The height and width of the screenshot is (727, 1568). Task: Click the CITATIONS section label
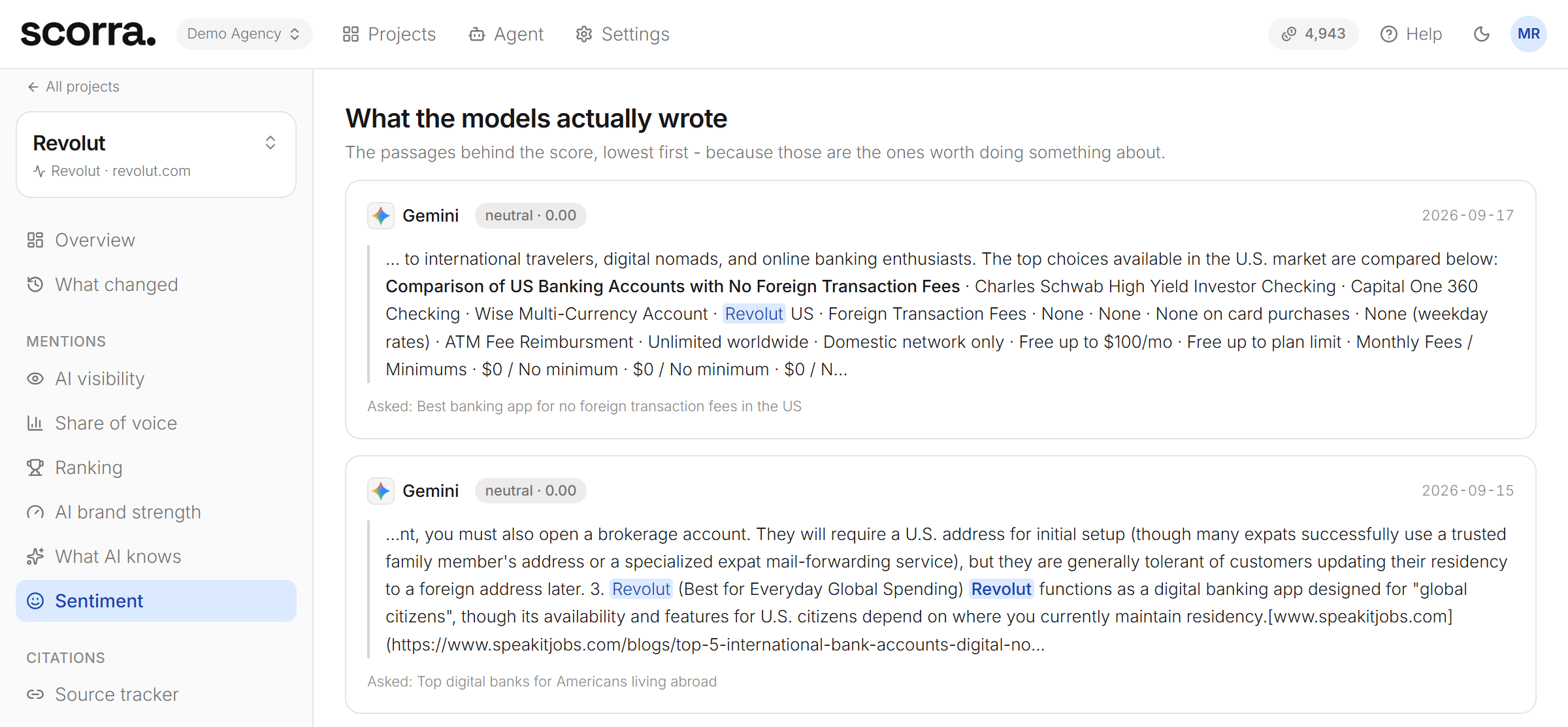click(x=65, y=658)
